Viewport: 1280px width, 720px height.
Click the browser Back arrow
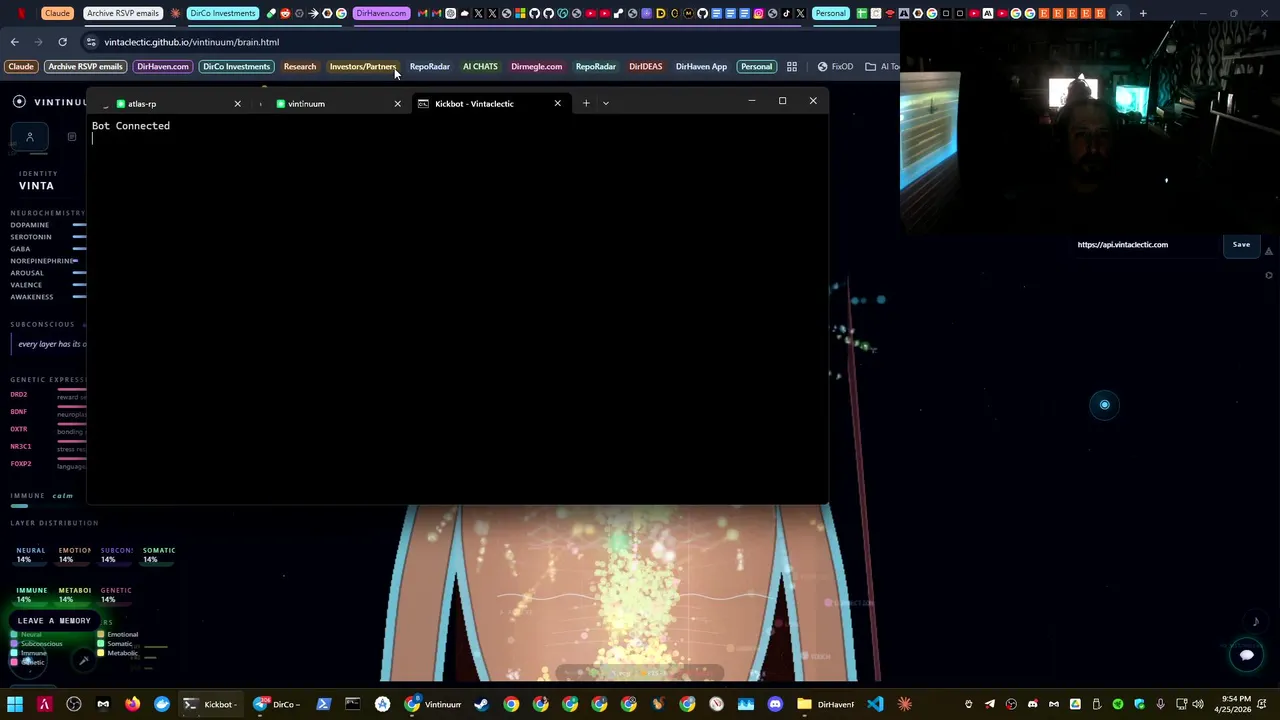pyautogui.click(x=14, y=42)
